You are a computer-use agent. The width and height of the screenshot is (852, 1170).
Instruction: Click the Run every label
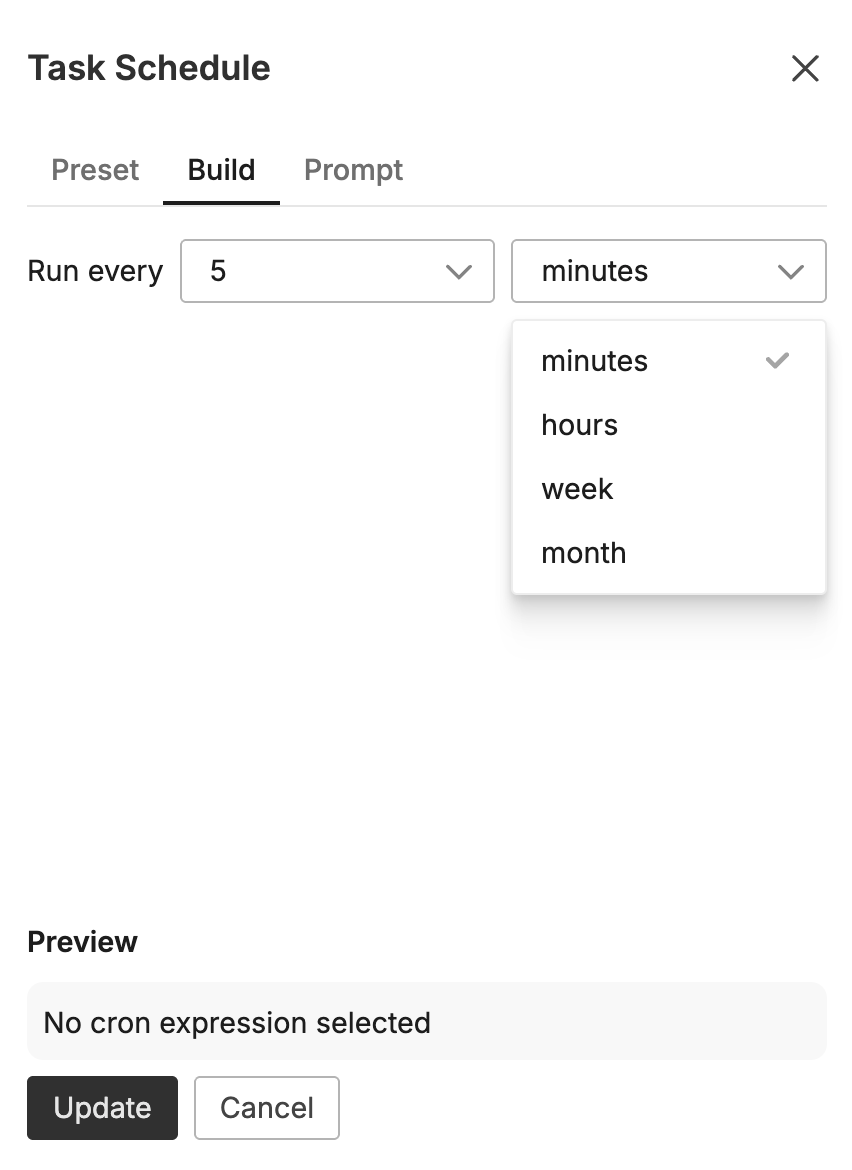point(95,271)
